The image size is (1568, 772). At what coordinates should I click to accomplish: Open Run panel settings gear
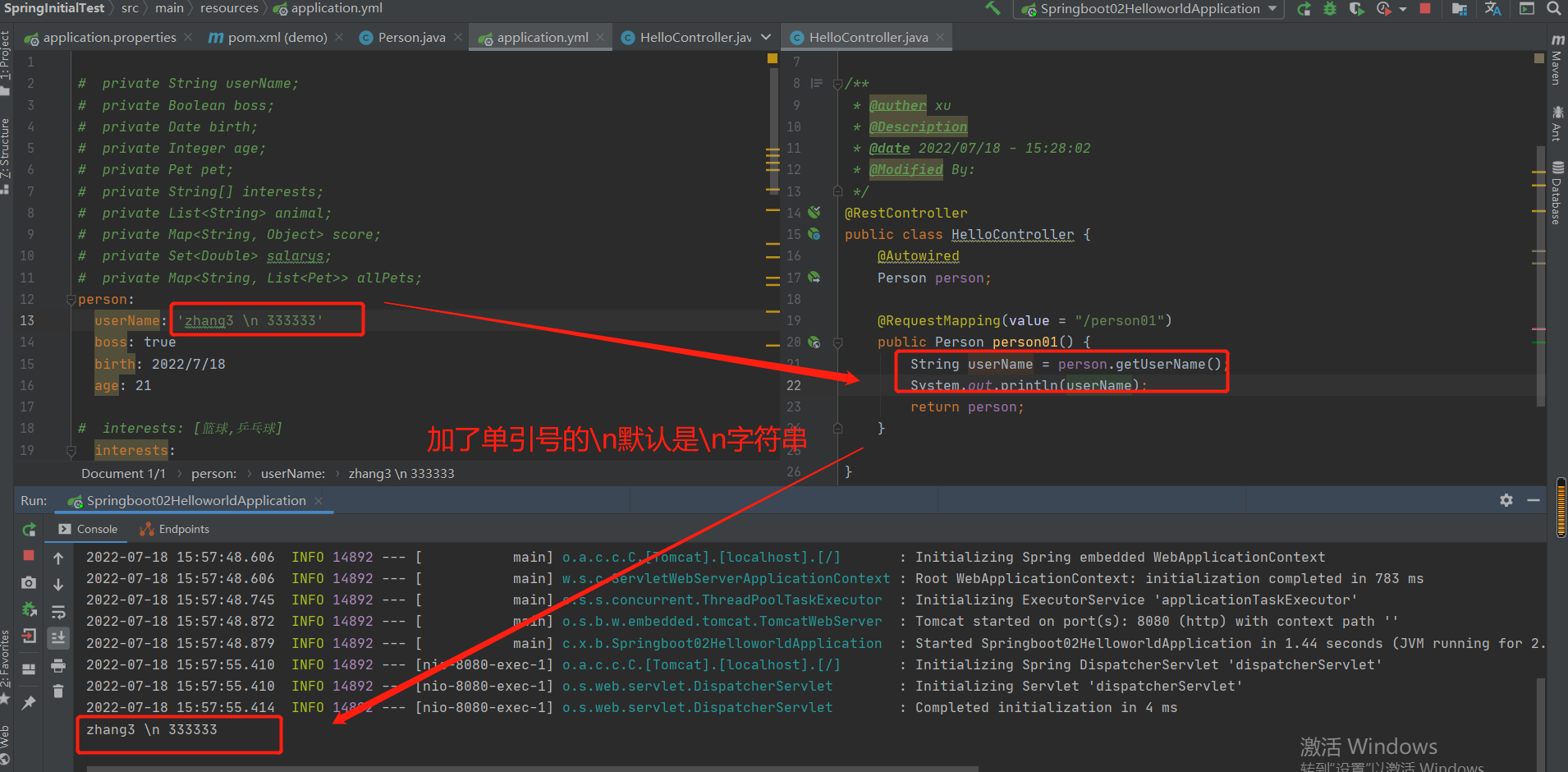[1506, 500]
